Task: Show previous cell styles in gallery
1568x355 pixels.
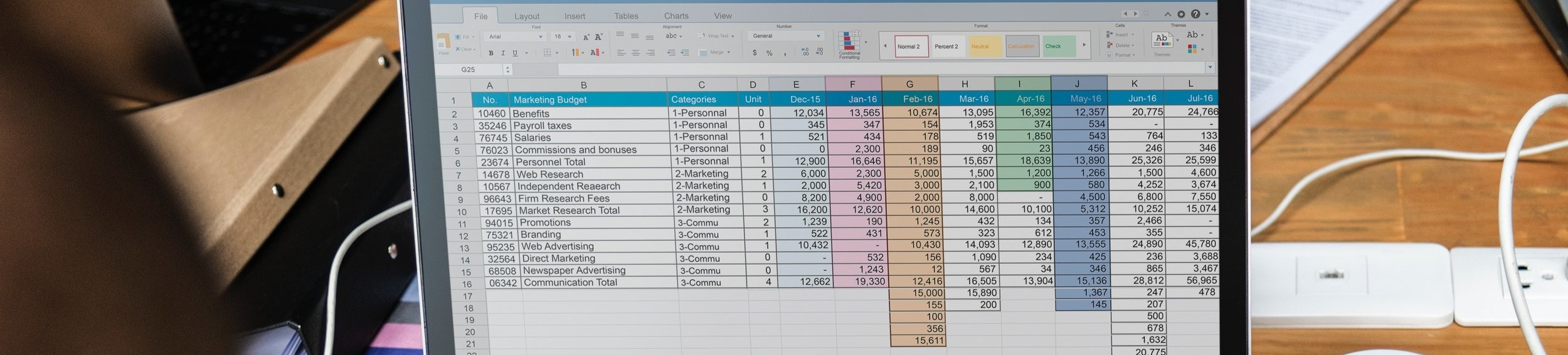Action: (x=885, y=46)
